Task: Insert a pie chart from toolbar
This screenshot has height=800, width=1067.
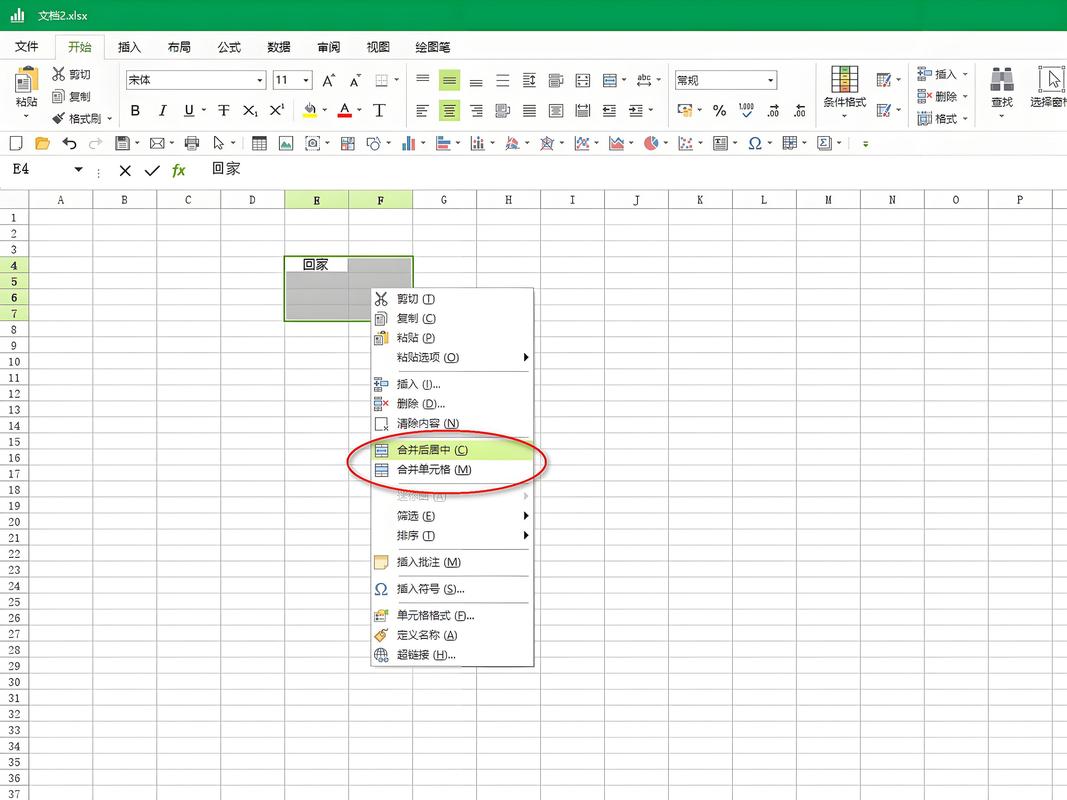Action: (x=650, y=144)
